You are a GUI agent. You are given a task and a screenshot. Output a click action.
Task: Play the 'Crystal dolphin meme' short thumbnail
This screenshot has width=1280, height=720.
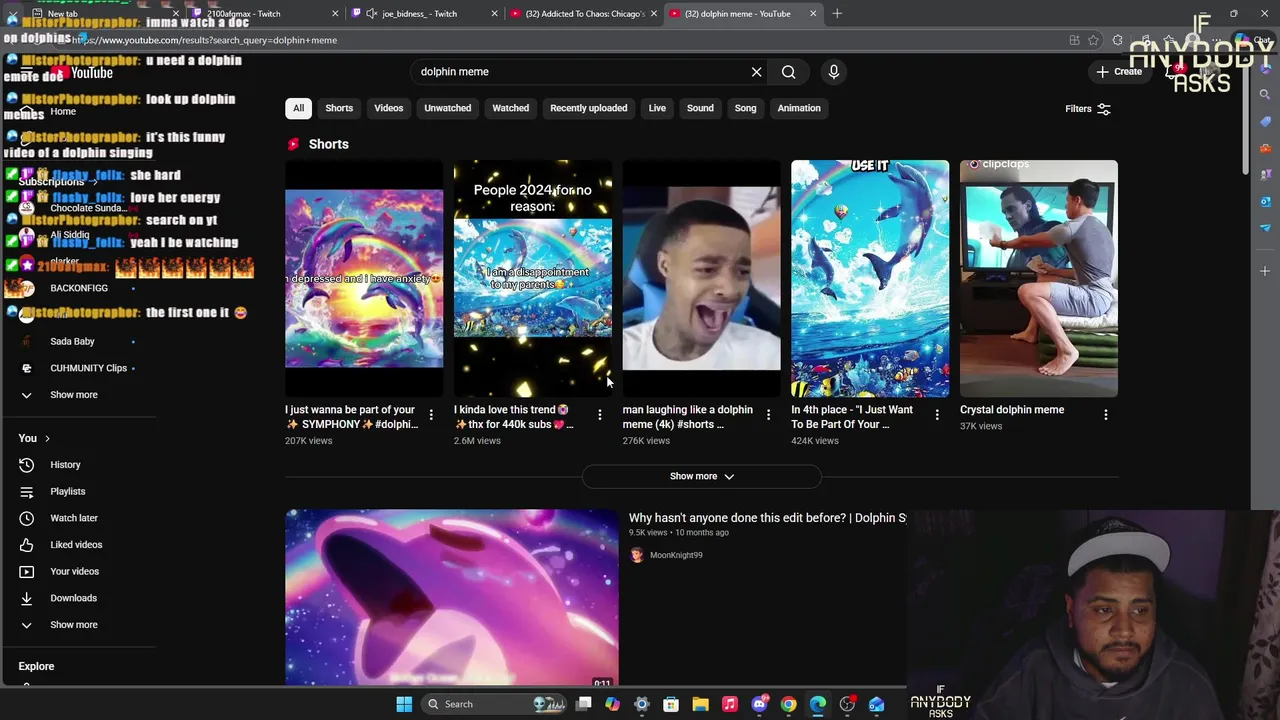[x=1039, y=278]
